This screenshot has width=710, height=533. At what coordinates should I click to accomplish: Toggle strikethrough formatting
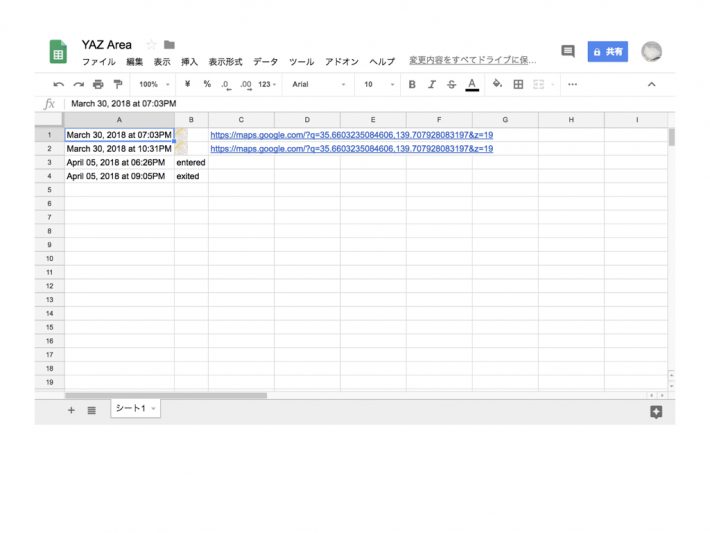click(x=451, y=85)
